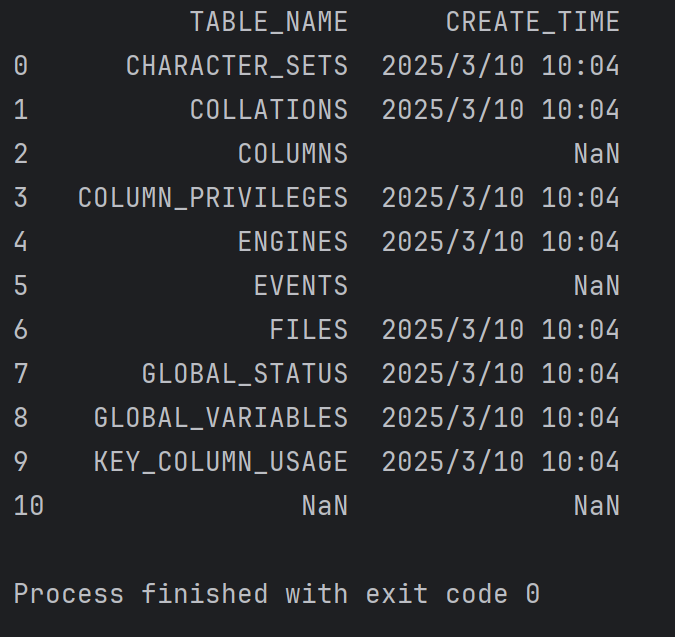The height and width of the screenshot is (637, 675).
Task: Click the GLOBAL_STATUS table name
Action: pyautogui.click(x=244, y=374)
